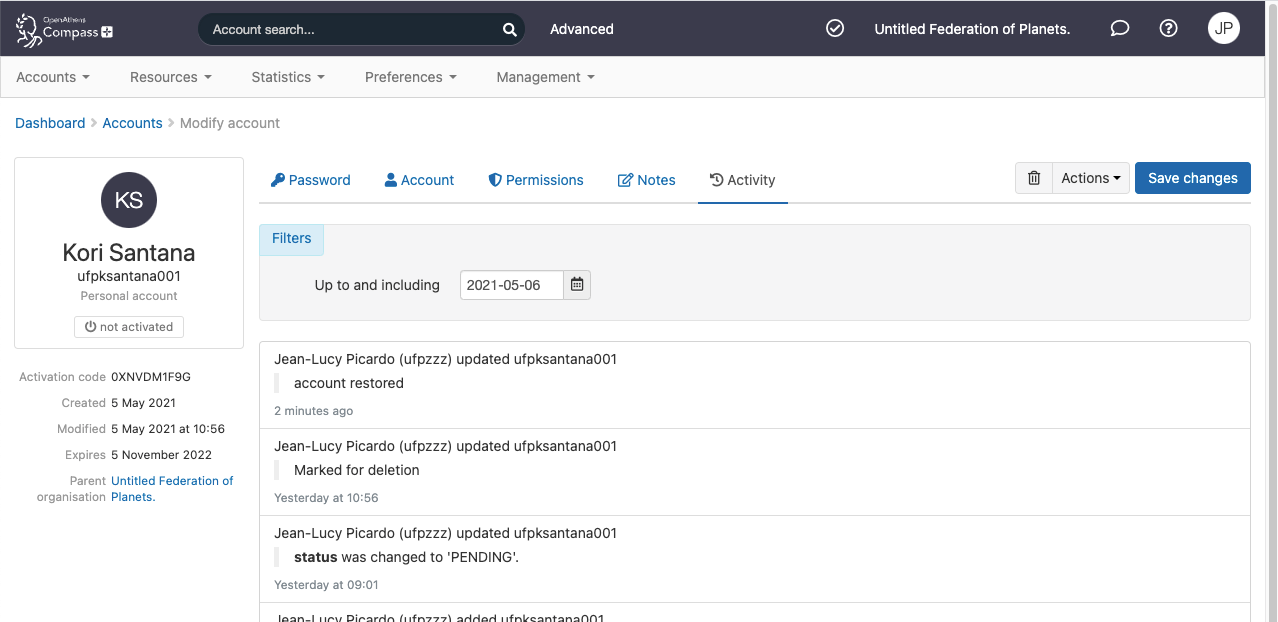Click the KS profile avatar circle
This screenshot has height=622, width=1278.
click(x=128, y=200)
